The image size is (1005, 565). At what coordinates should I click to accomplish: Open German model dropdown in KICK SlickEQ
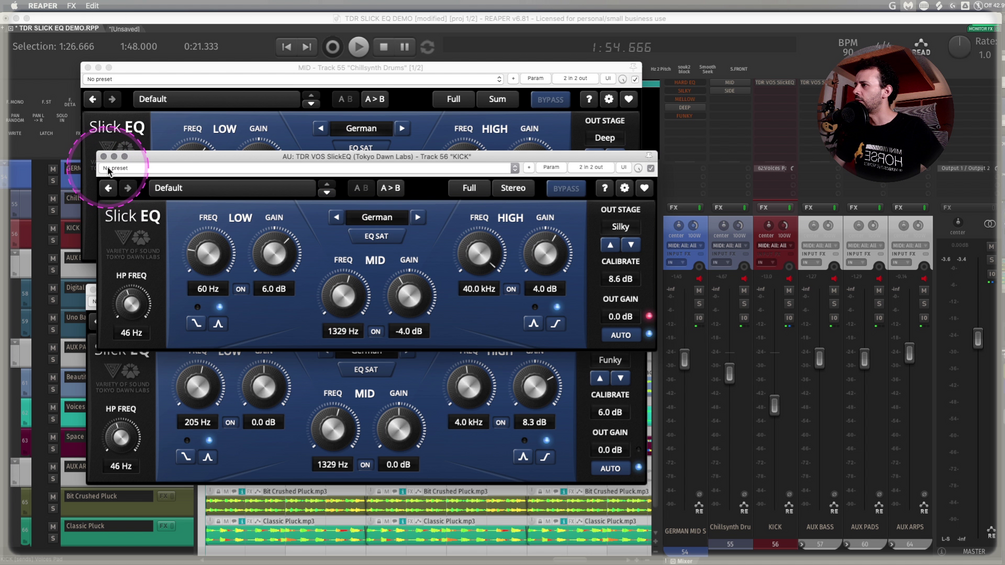coord(377,217)
